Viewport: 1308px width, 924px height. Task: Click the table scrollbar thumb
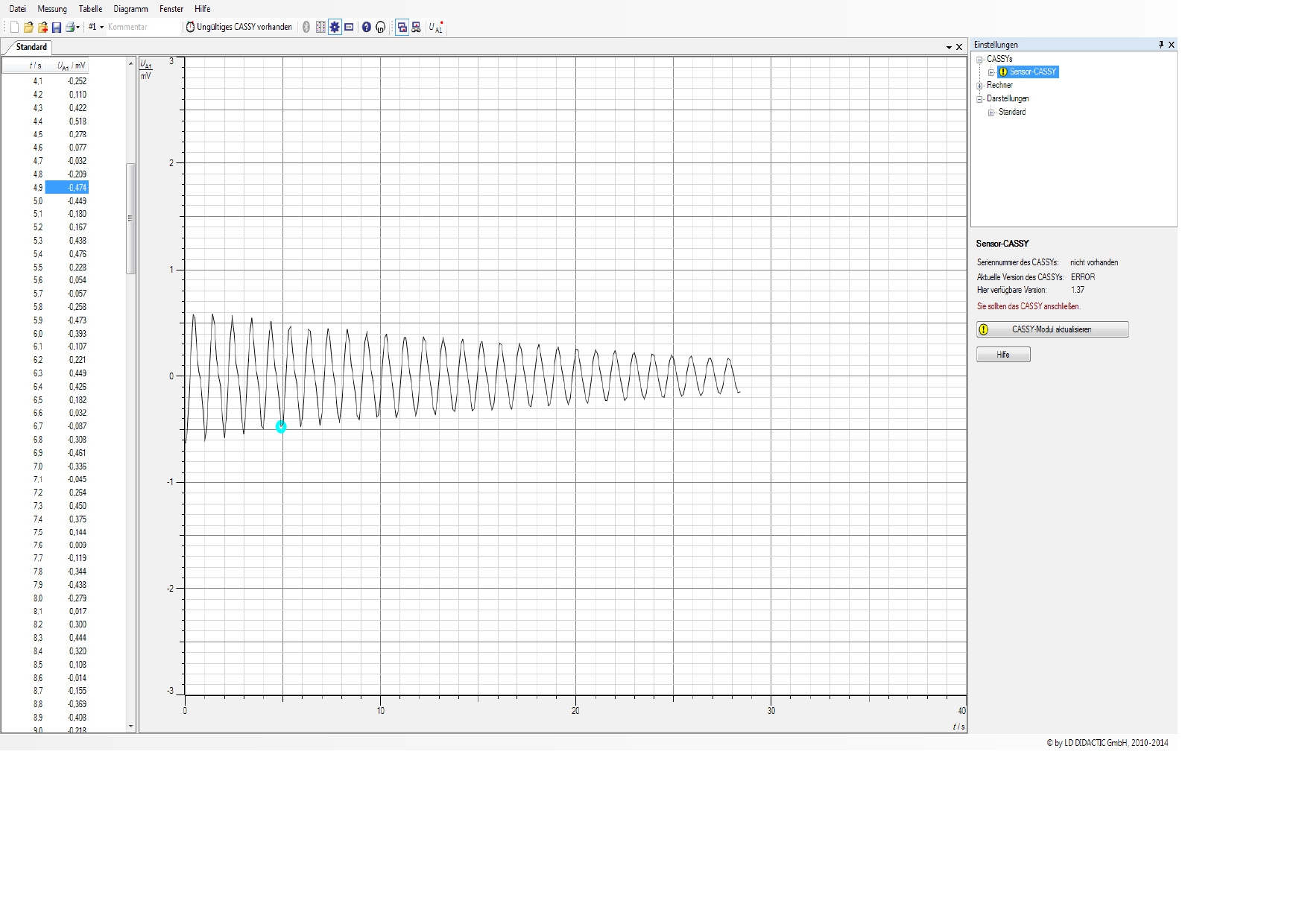point(131,218)
